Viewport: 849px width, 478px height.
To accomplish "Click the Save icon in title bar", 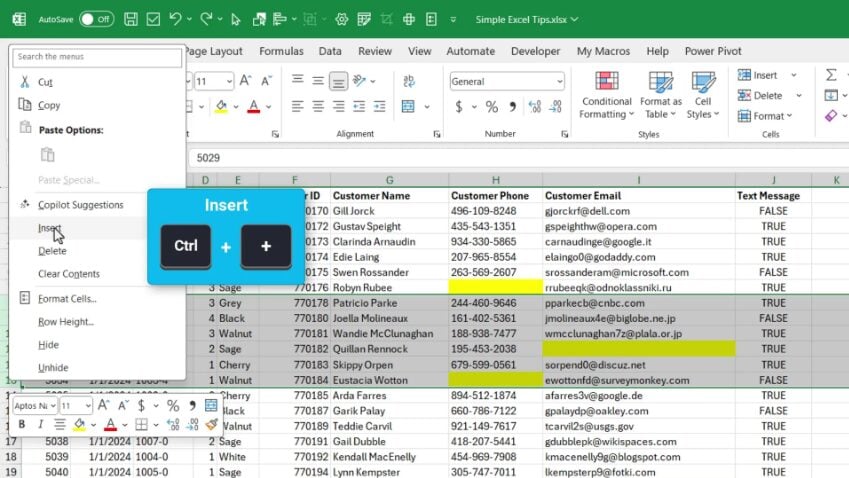I will click(x=130, y=19).
